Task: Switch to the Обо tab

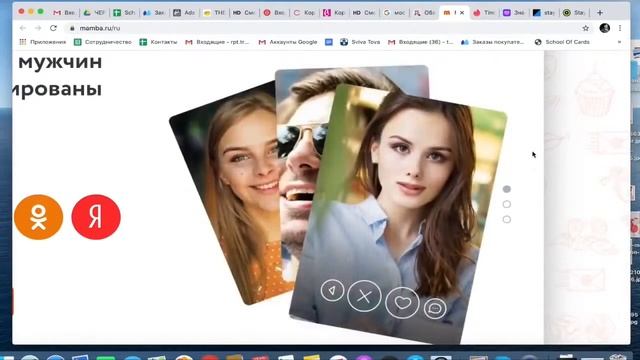Action: 424,13
